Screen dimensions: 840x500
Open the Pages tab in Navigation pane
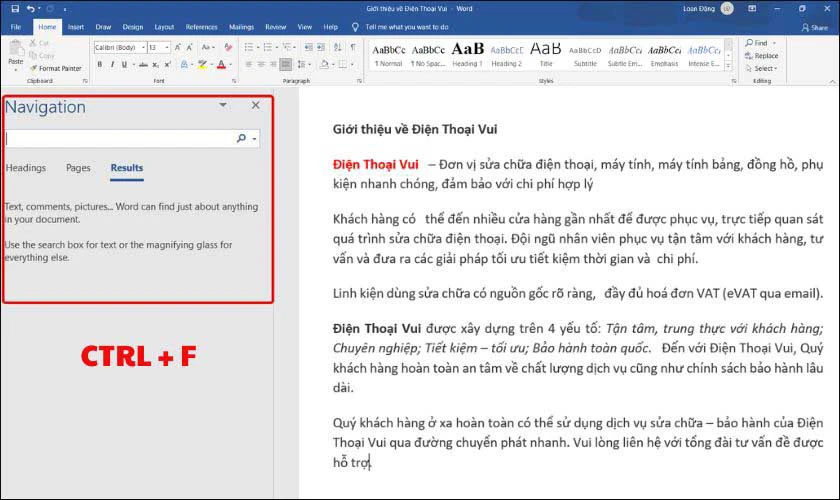pos(78,168)
